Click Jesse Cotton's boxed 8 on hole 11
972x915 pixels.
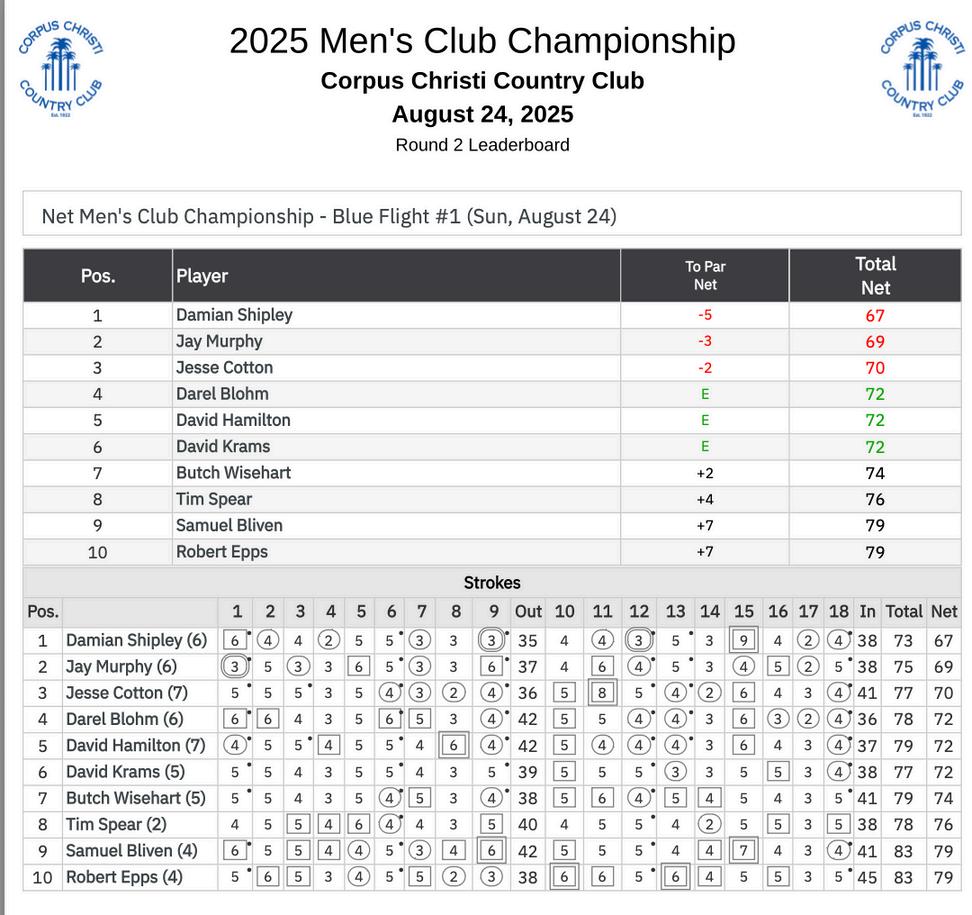click(602, 692)
